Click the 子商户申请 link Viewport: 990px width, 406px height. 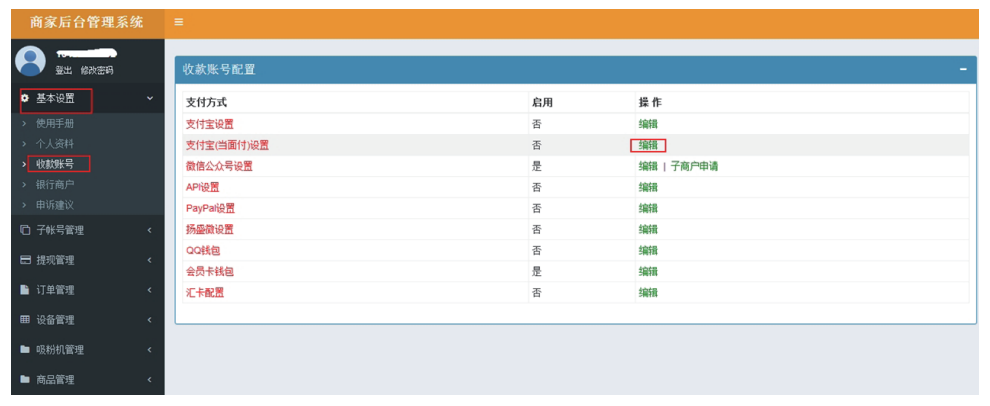694,167
